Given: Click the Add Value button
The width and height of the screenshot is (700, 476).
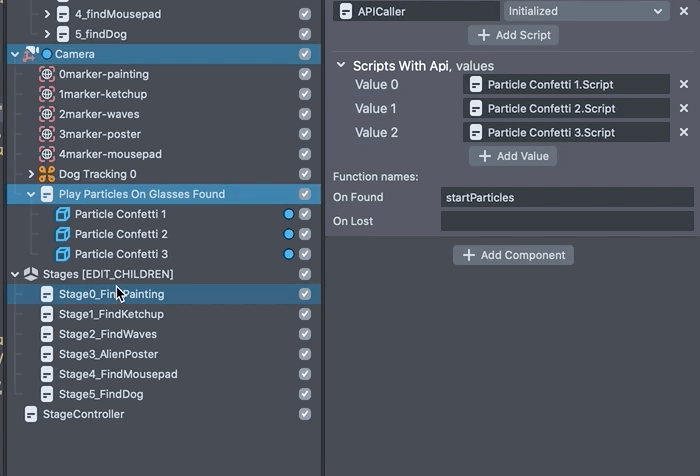Looking at the screenshot, I should click(x=513, y=156).
